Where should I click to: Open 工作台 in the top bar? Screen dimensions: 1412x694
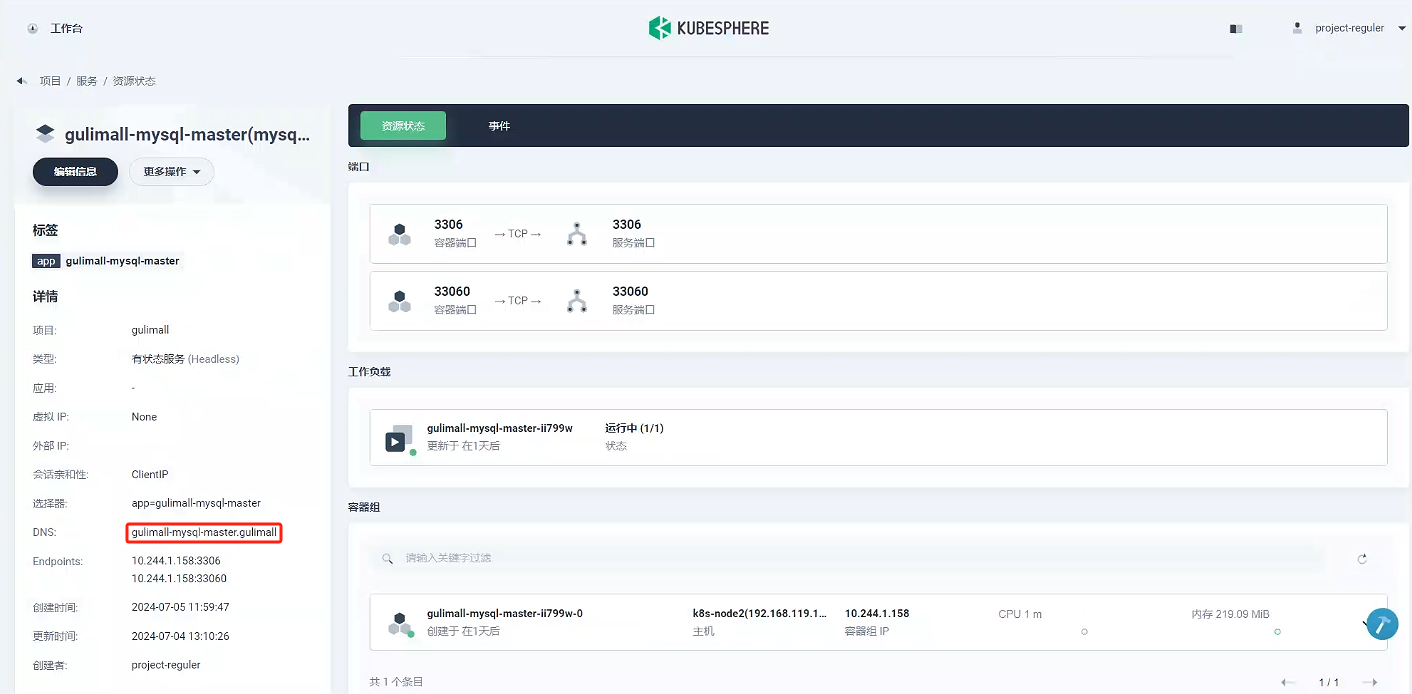66,28
